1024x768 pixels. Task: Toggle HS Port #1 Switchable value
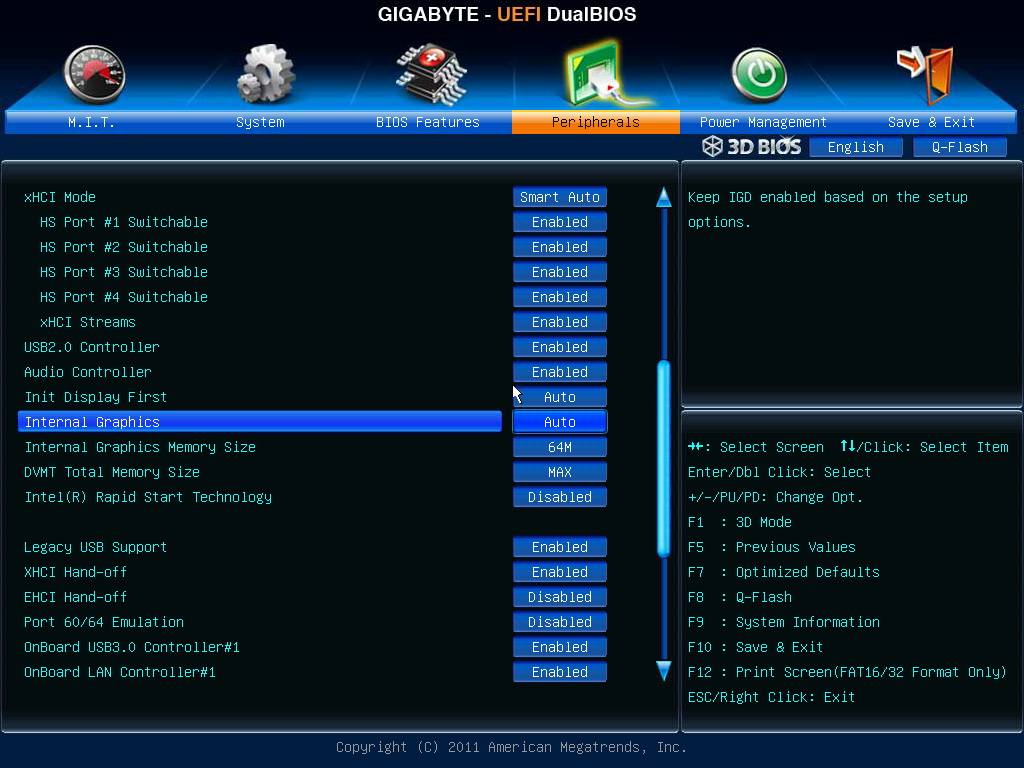pos(560,222)
